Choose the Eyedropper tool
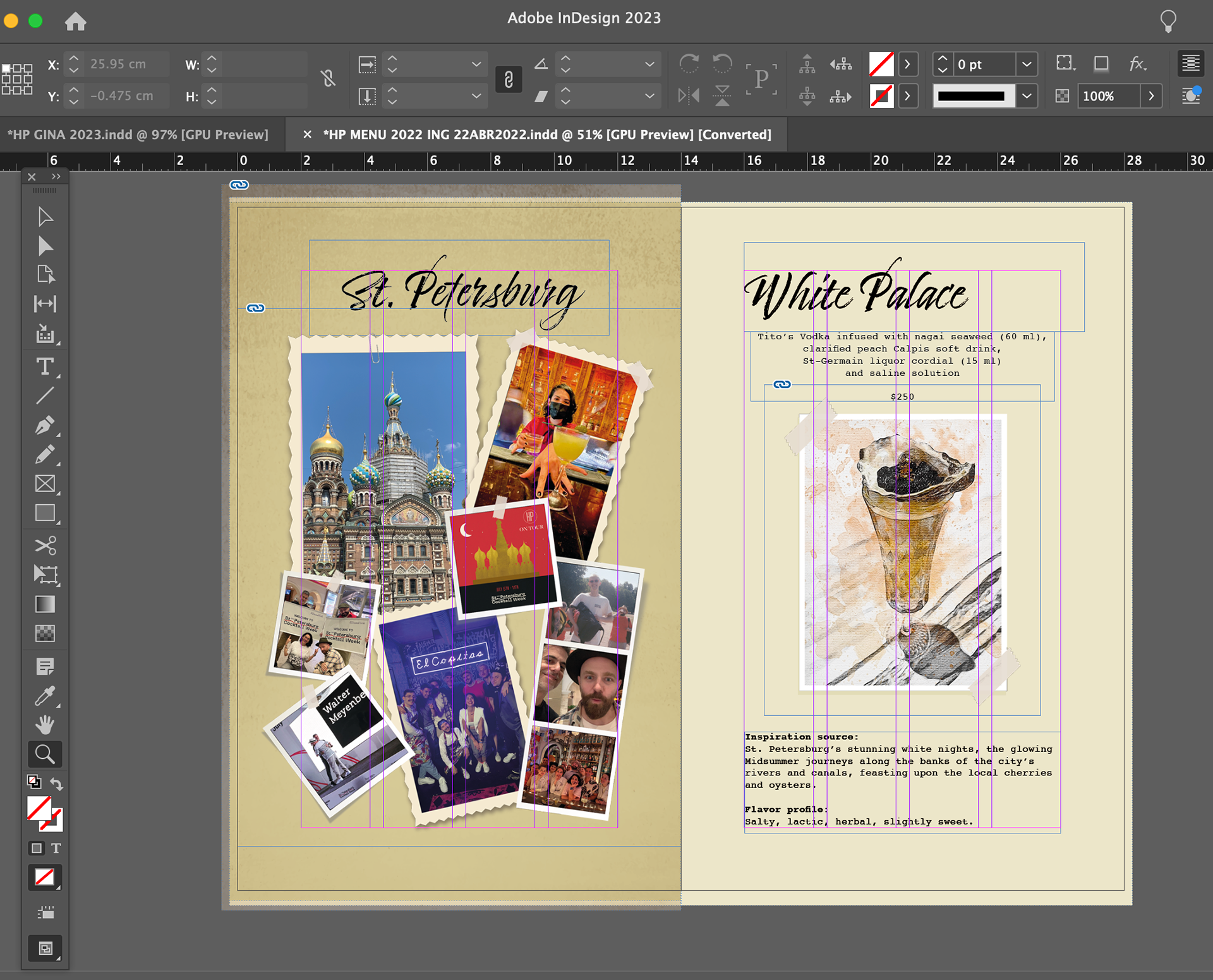Viewport: 1213px width, 980px height. click(x=45, y=696)
